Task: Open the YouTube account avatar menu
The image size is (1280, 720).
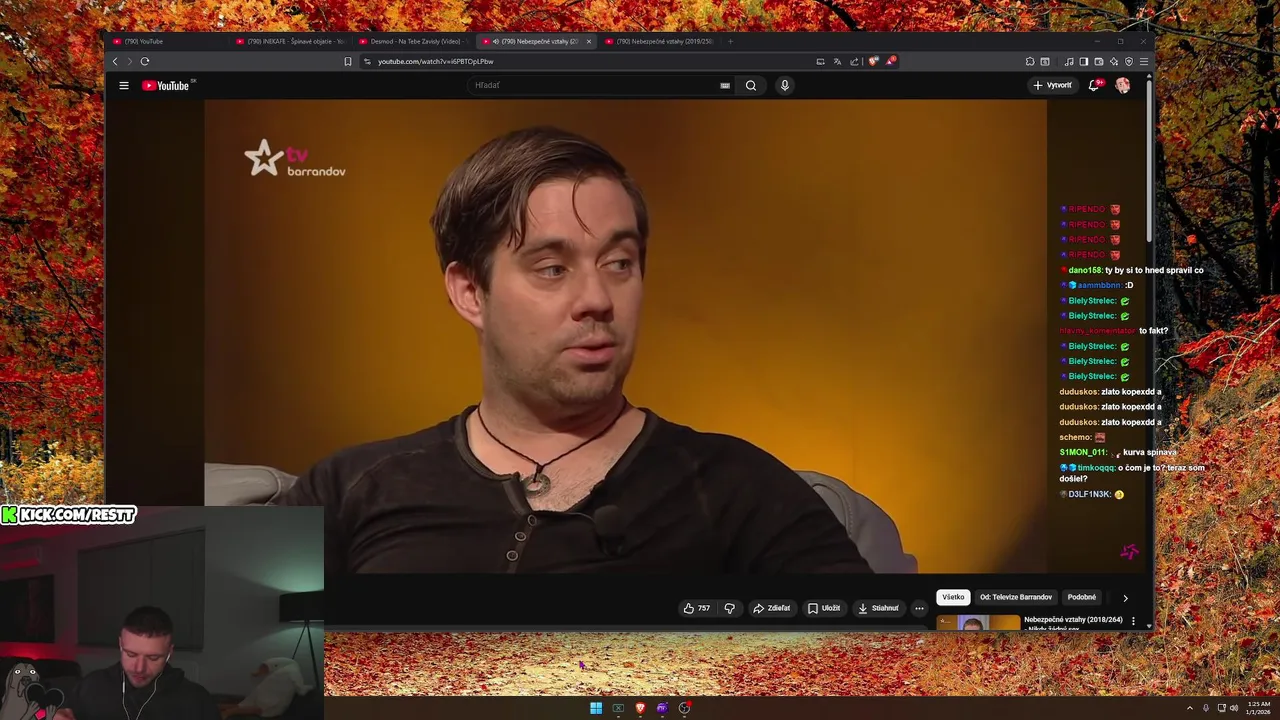Action: coord(1123,85)
